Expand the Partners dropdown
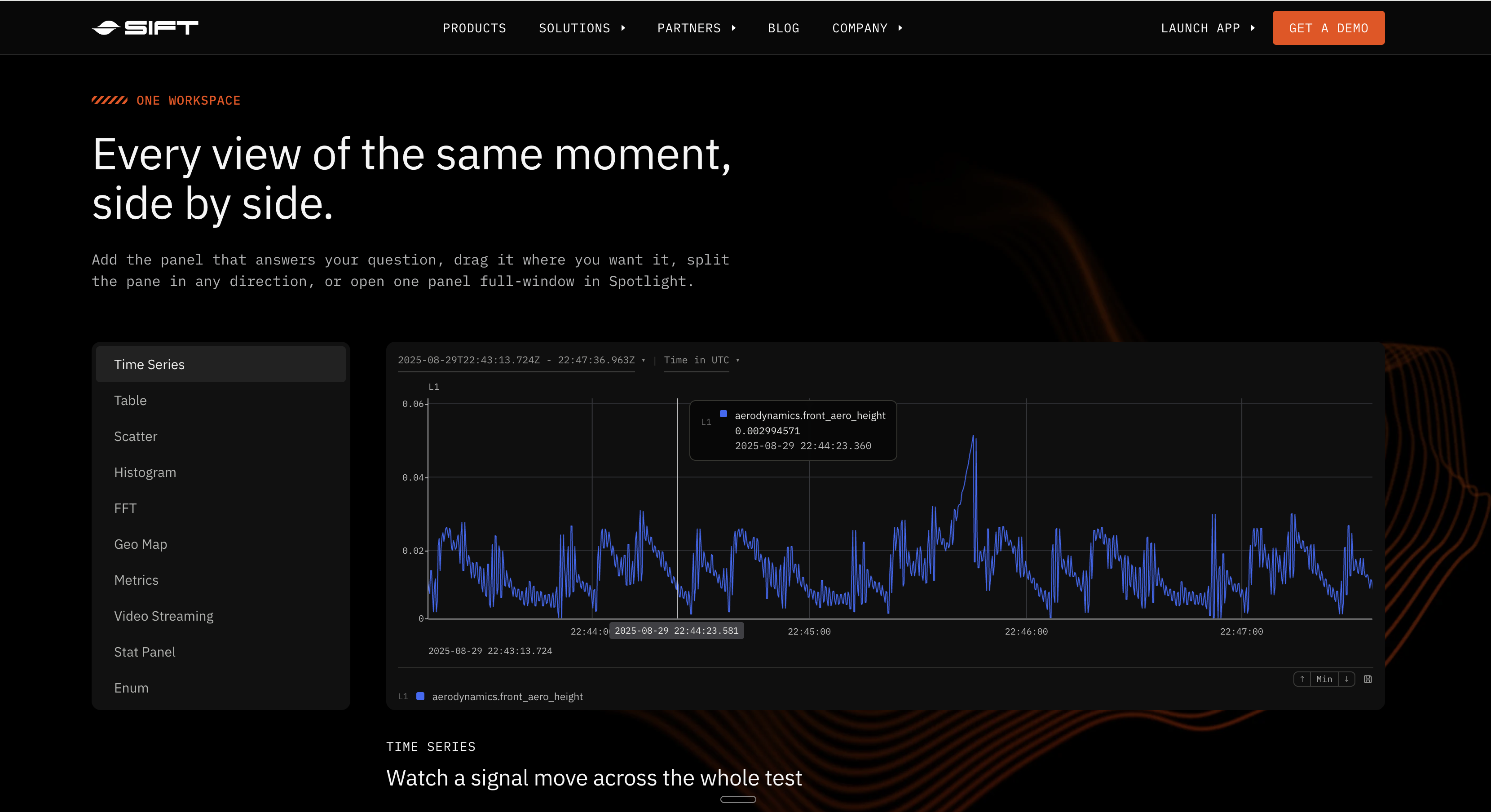 tap(697, 28)
